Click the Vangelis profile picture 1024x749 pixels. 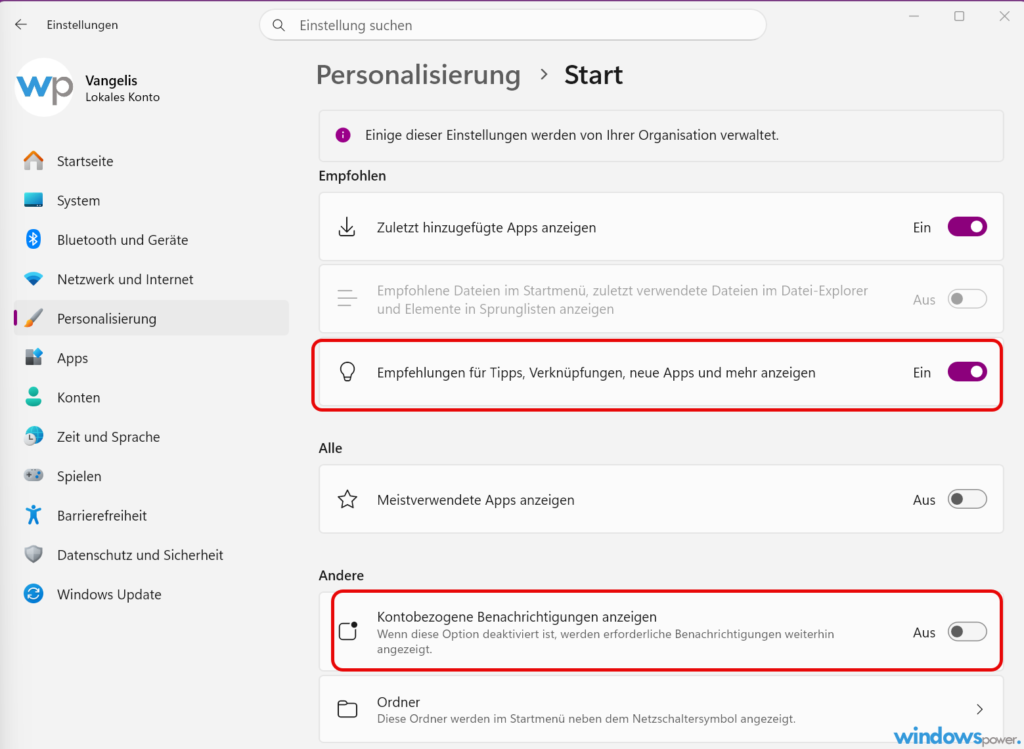pyautogui.click(x=44, y=88)
